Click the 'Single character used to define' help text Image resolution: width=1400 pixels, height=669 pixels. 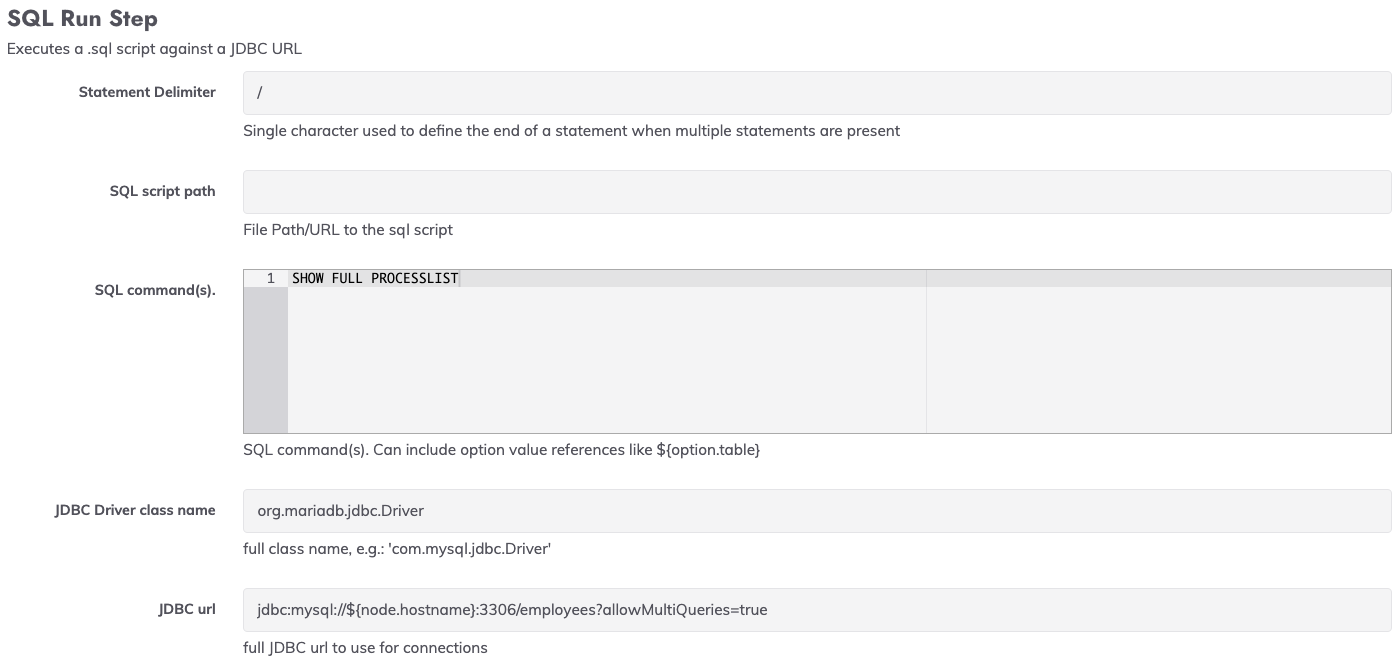pos(571,130)
